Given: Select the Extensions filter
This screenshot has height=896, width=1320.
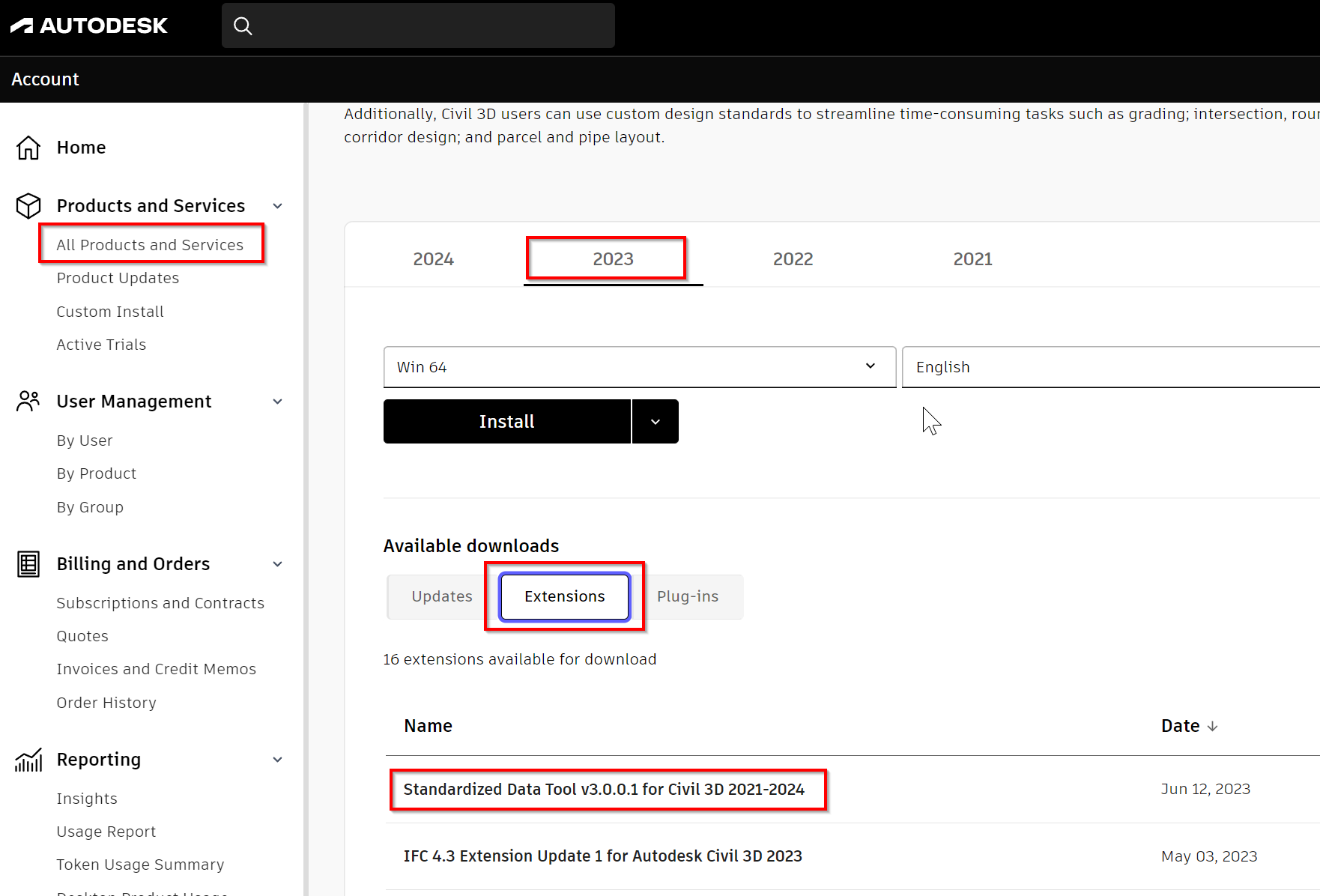Looking at the screenshot, I should pyautogui.click(x=564, y=596).
